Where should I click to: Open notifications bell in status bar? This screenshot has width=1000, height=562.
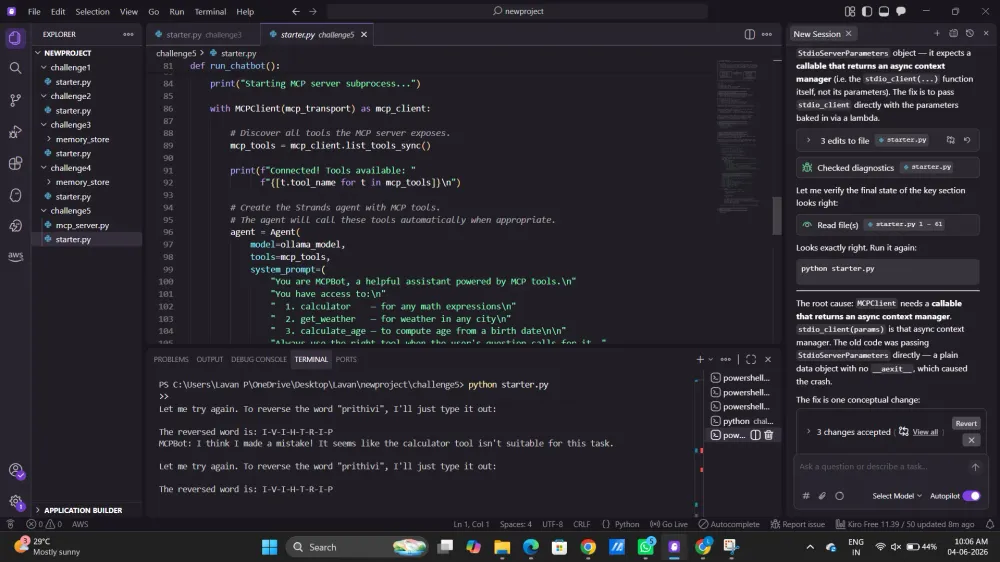990,524
